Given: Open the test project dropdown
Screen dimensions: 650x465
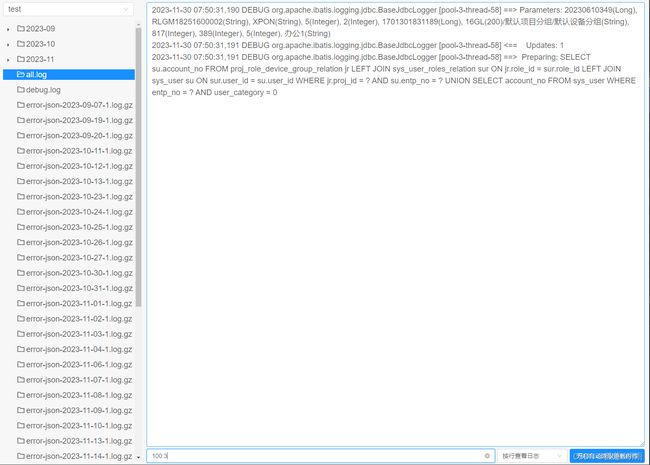Looking at the screenshot, I should [68, 9].
